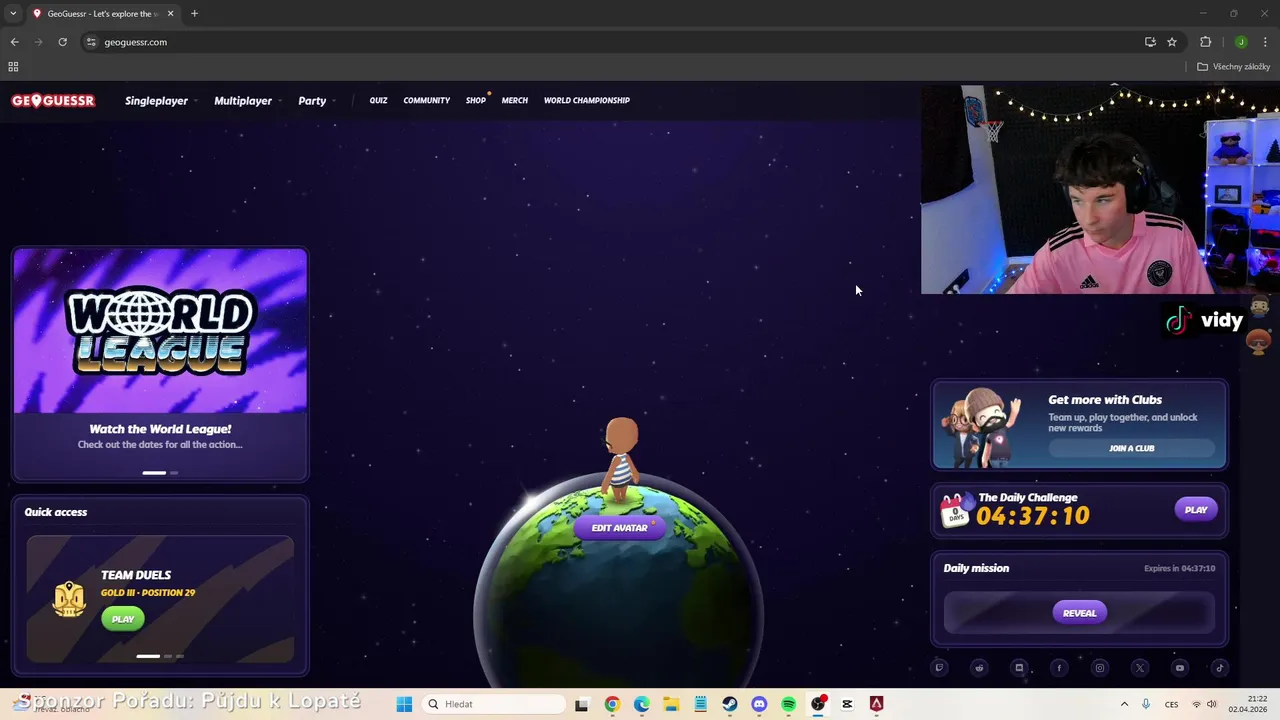Open Discord from the taskbar
1280x720 pixels.
tap(759, 704)
